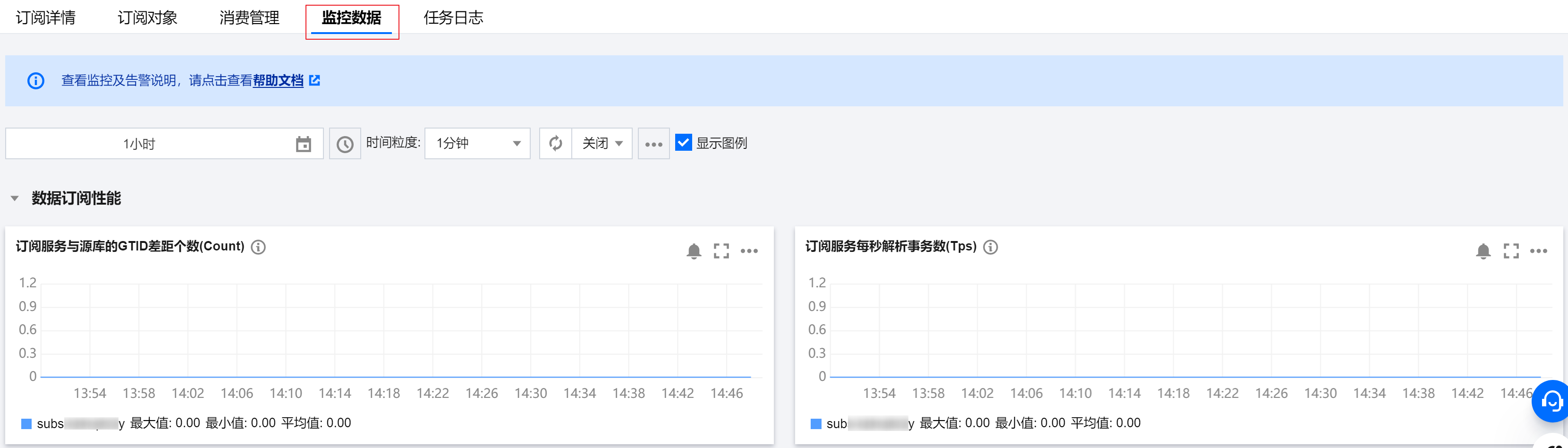Click the refresh icon beside 关闭
Image resolution: width=1568 pixels, height=448 pixels.
tap(555, 143)
